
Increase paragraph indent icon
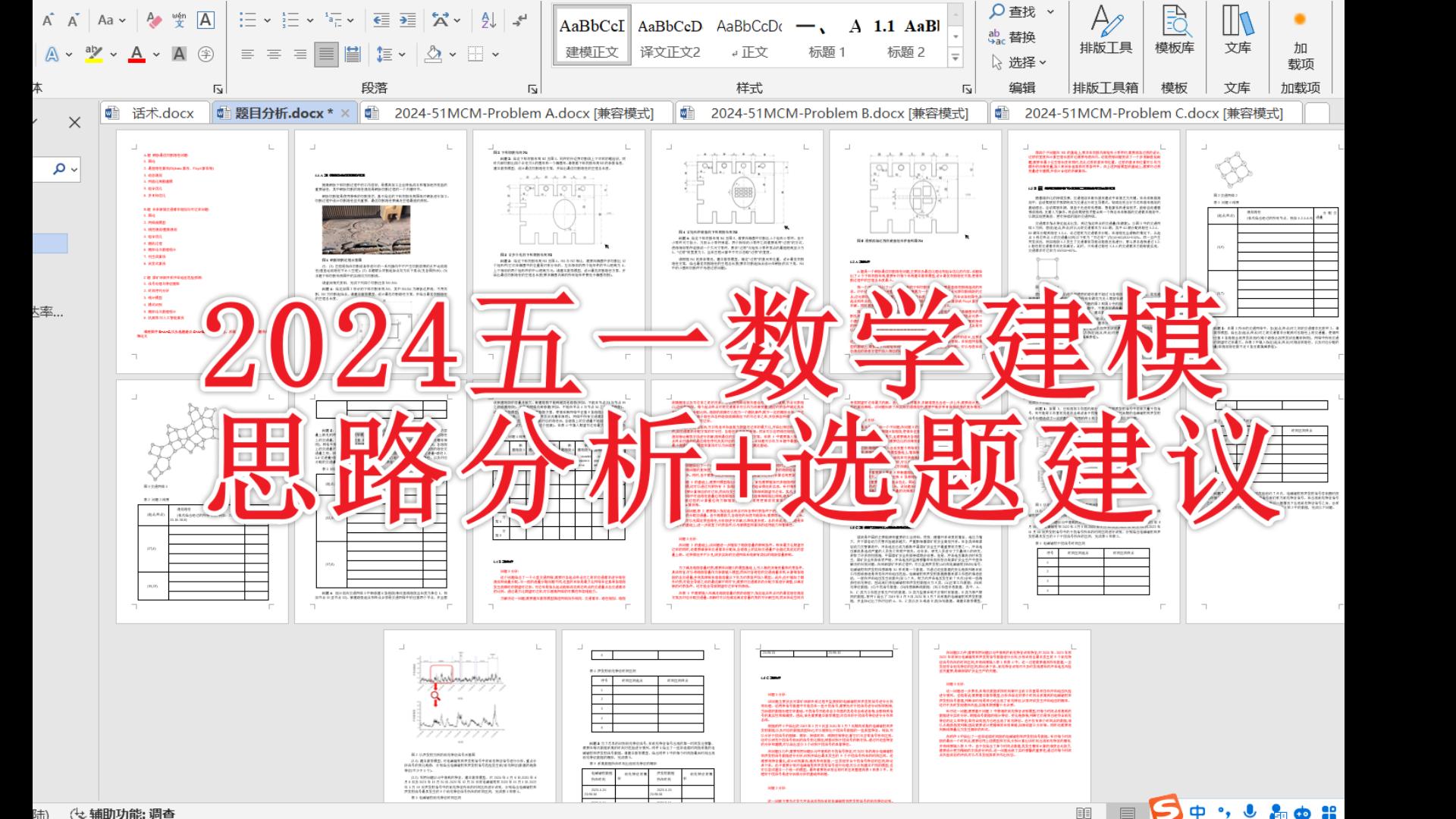point(408,20)
